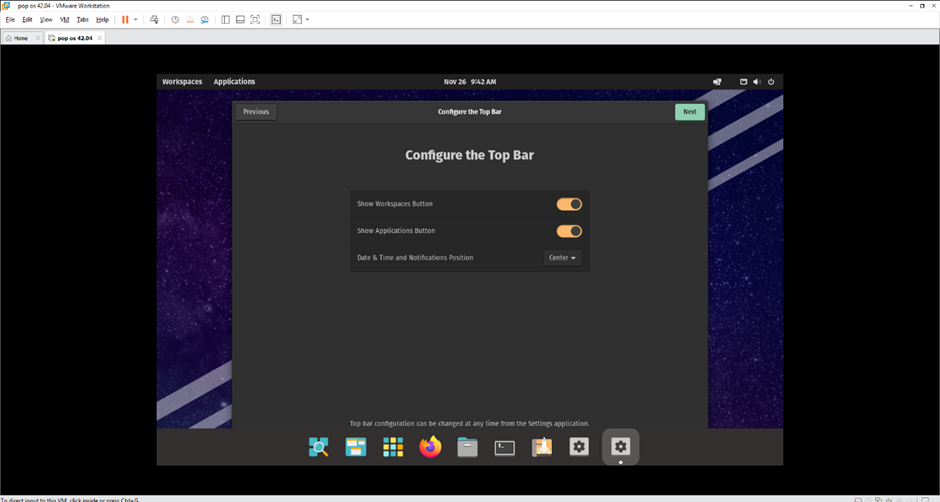Click the green Next button
940x502 pixels.
point(689,112)
